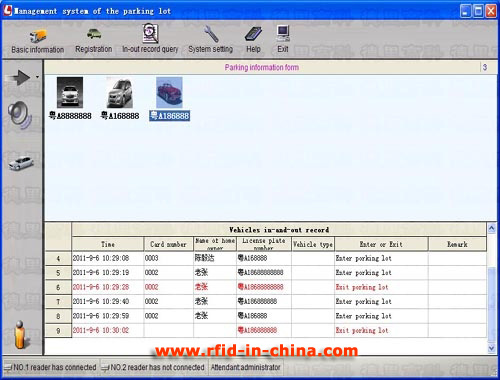Image resolution: width=500 pixels, height=380 pixels.
Task: Click Exit parking lot in row 9
Action: point(381,330)
